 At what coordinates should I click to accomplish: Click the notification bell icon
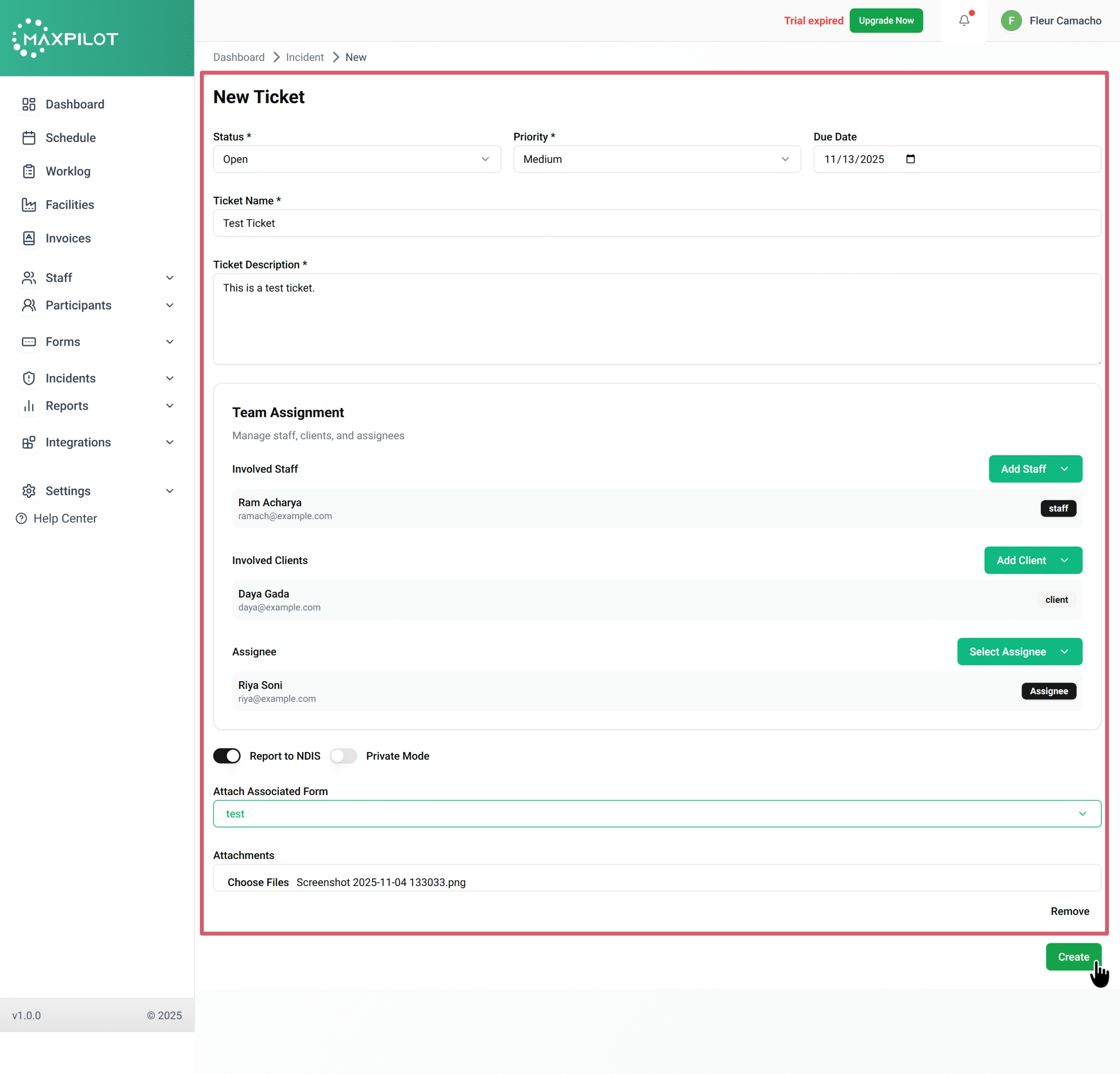click(x=964, y=21)
